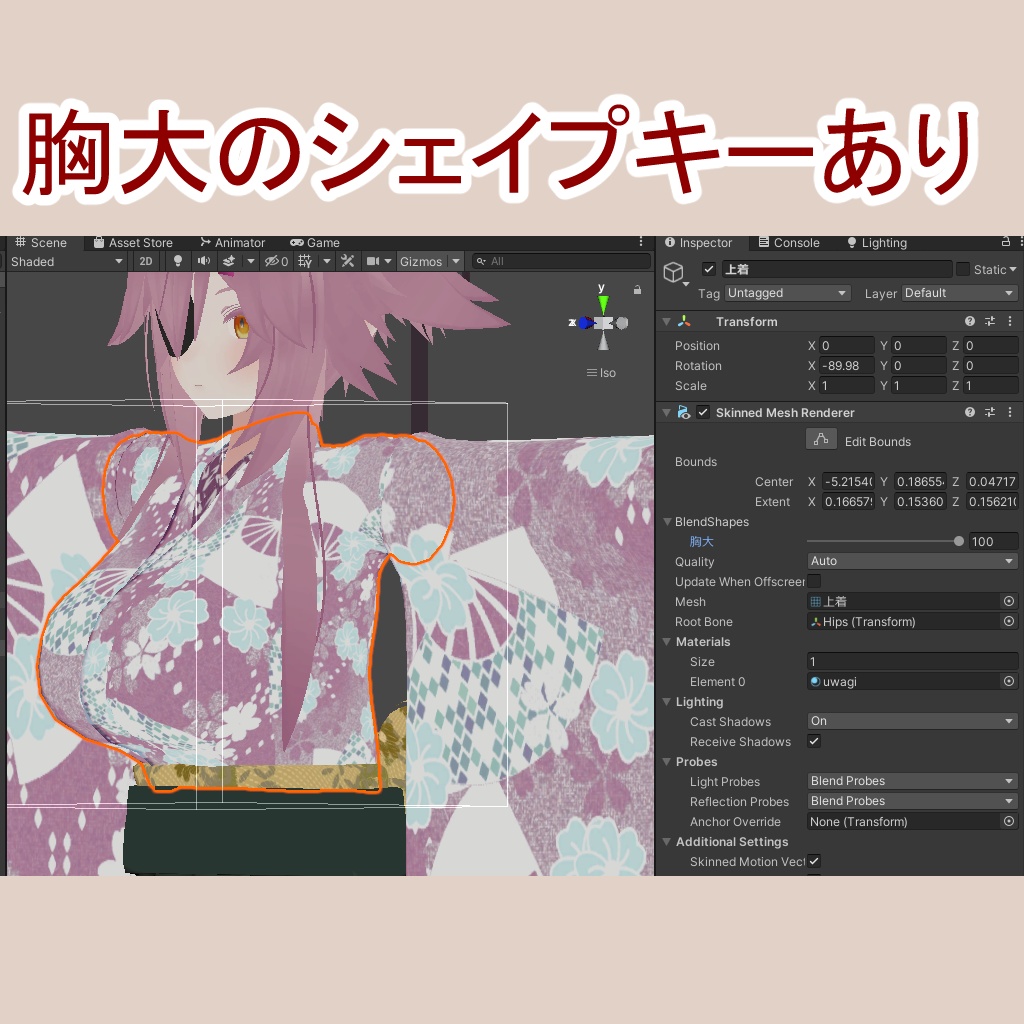Open the Quality Auto dropdown
The width and height of the screenshot is (1024, 1024).
[912, 561]
